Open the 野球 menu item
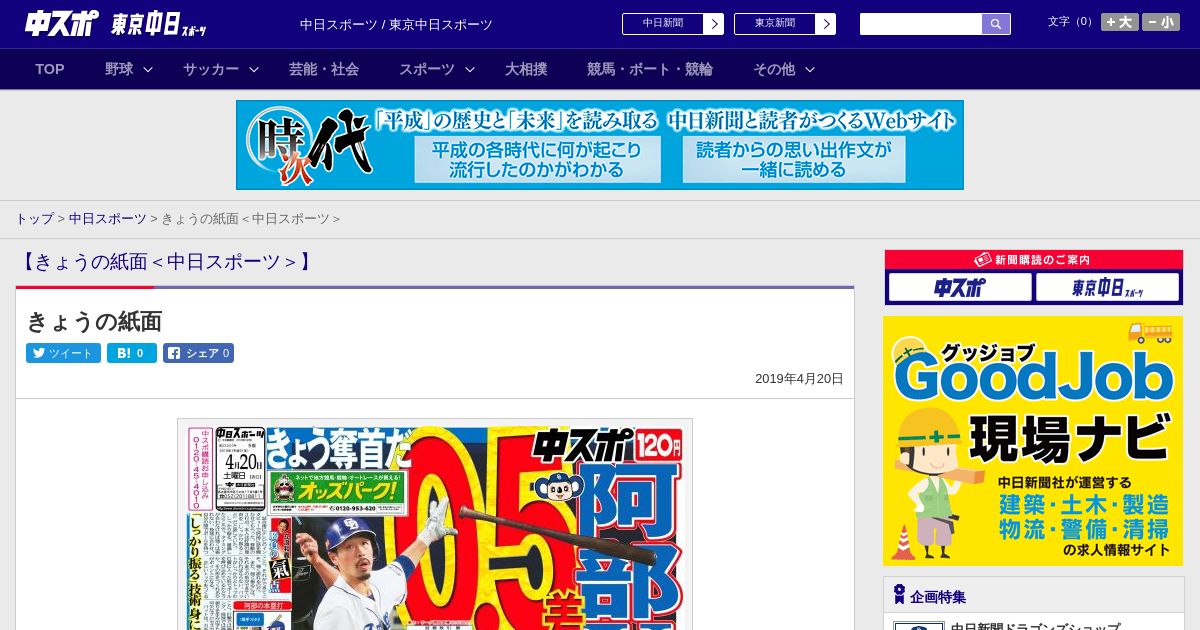 (119, 69)
